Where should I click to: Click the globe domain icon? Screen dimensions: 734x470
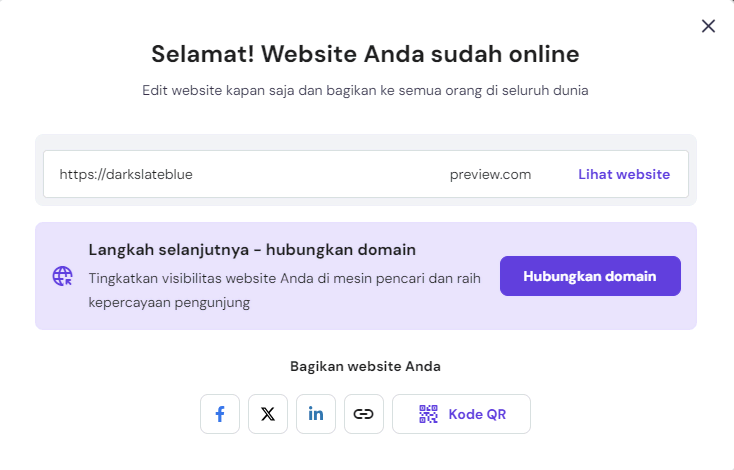coord(63,276)
